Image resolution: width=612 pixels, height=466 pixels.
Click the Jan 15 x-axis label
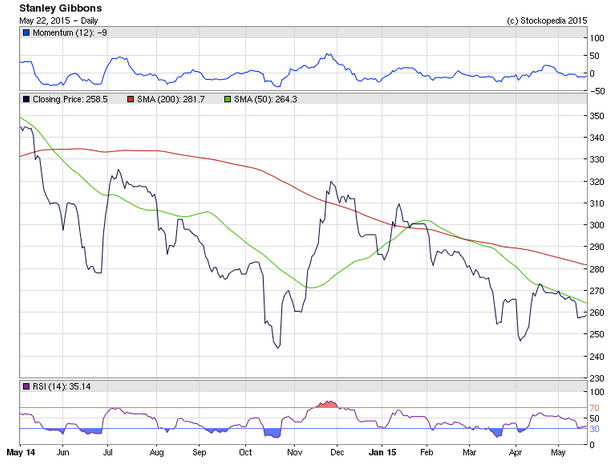382,452
